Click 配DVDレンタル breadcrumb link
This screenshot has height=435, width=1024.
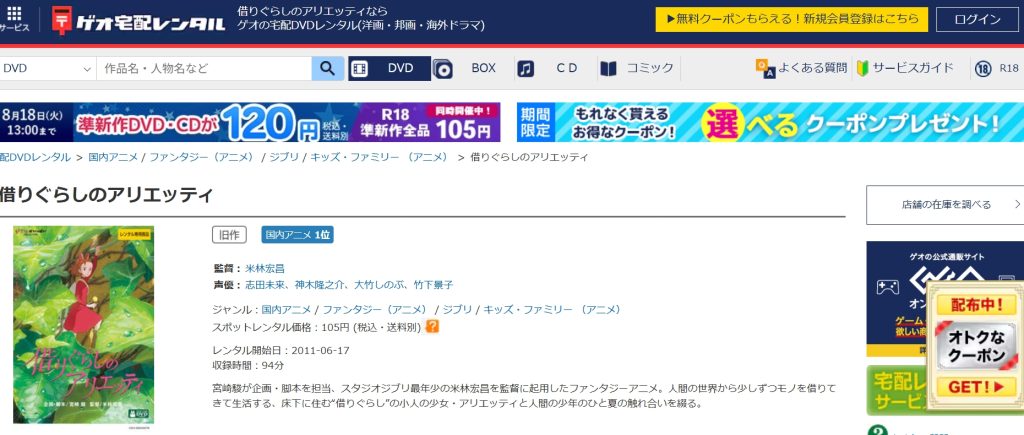35,157
